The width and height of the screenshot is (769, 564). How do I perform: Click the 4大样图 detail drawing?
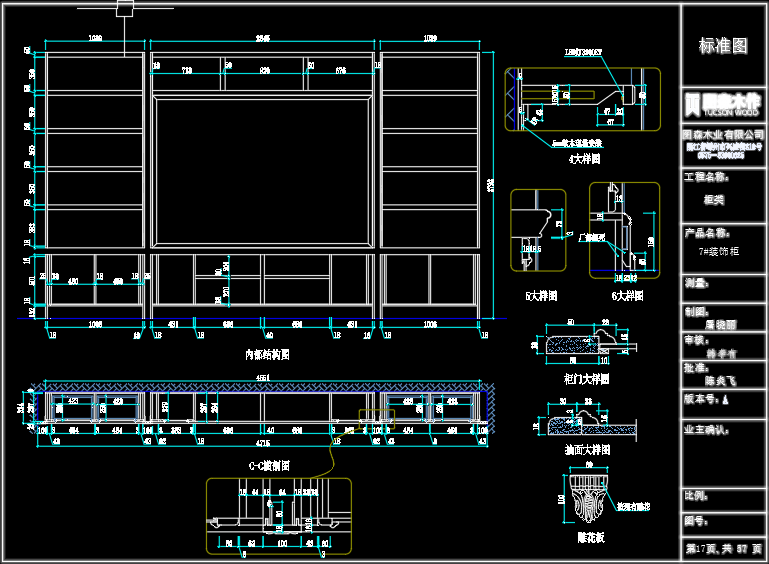pyautogui.click(x=583, y=100)
